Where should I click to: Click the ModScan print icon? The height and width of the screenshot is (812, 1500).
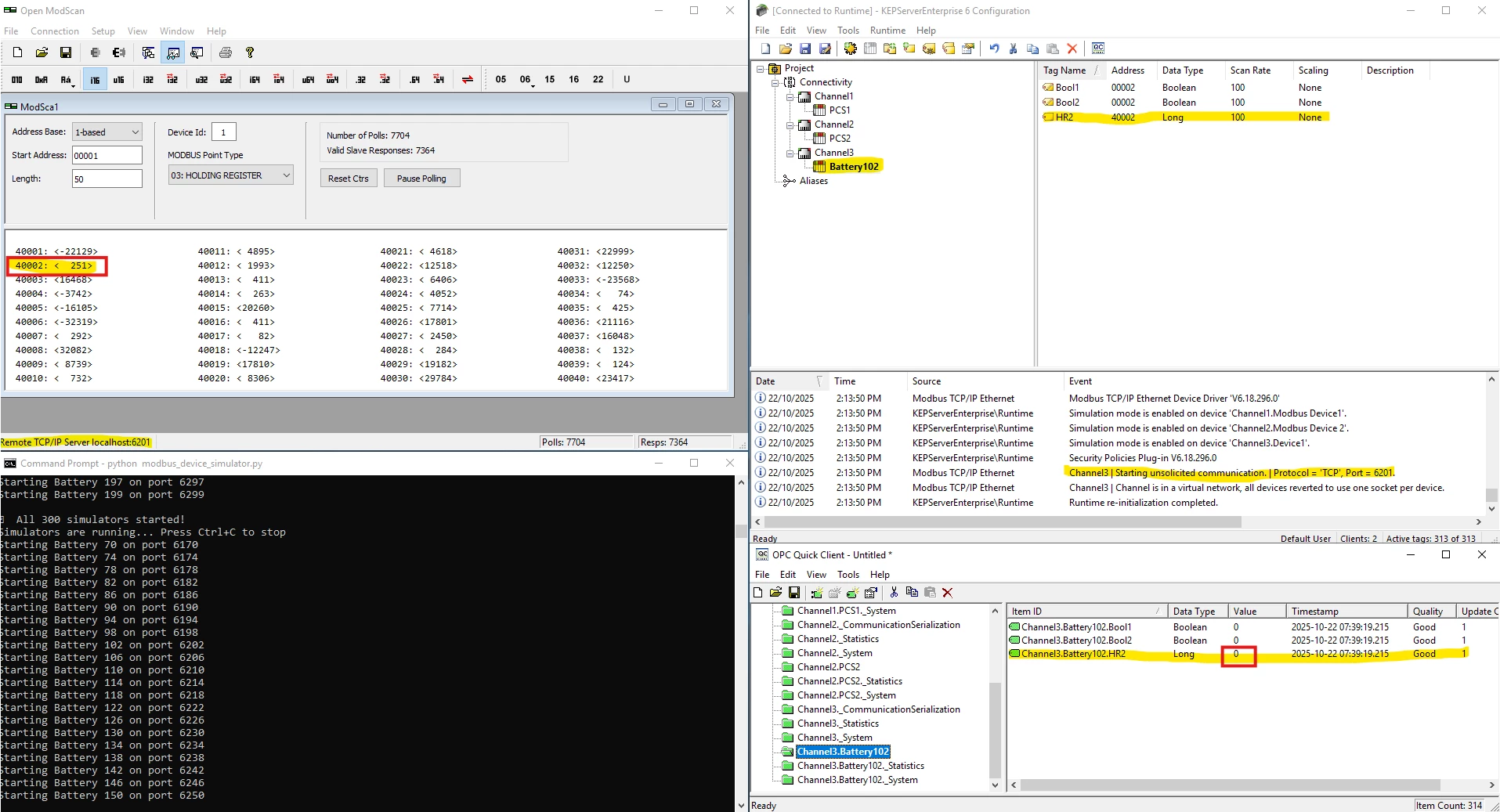point(226,52)
